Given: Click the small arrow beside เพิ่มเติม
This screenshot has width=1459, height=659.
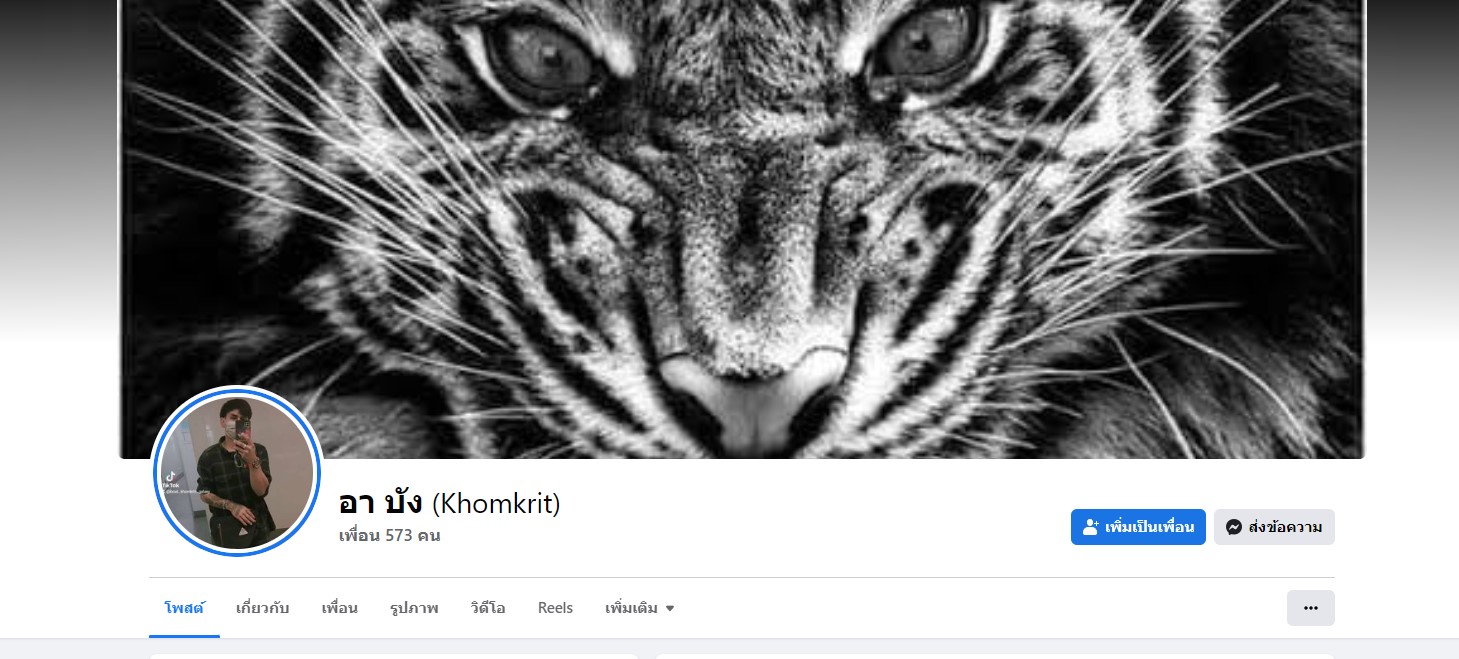Looking at the screenshot, I should click(670, 608).
